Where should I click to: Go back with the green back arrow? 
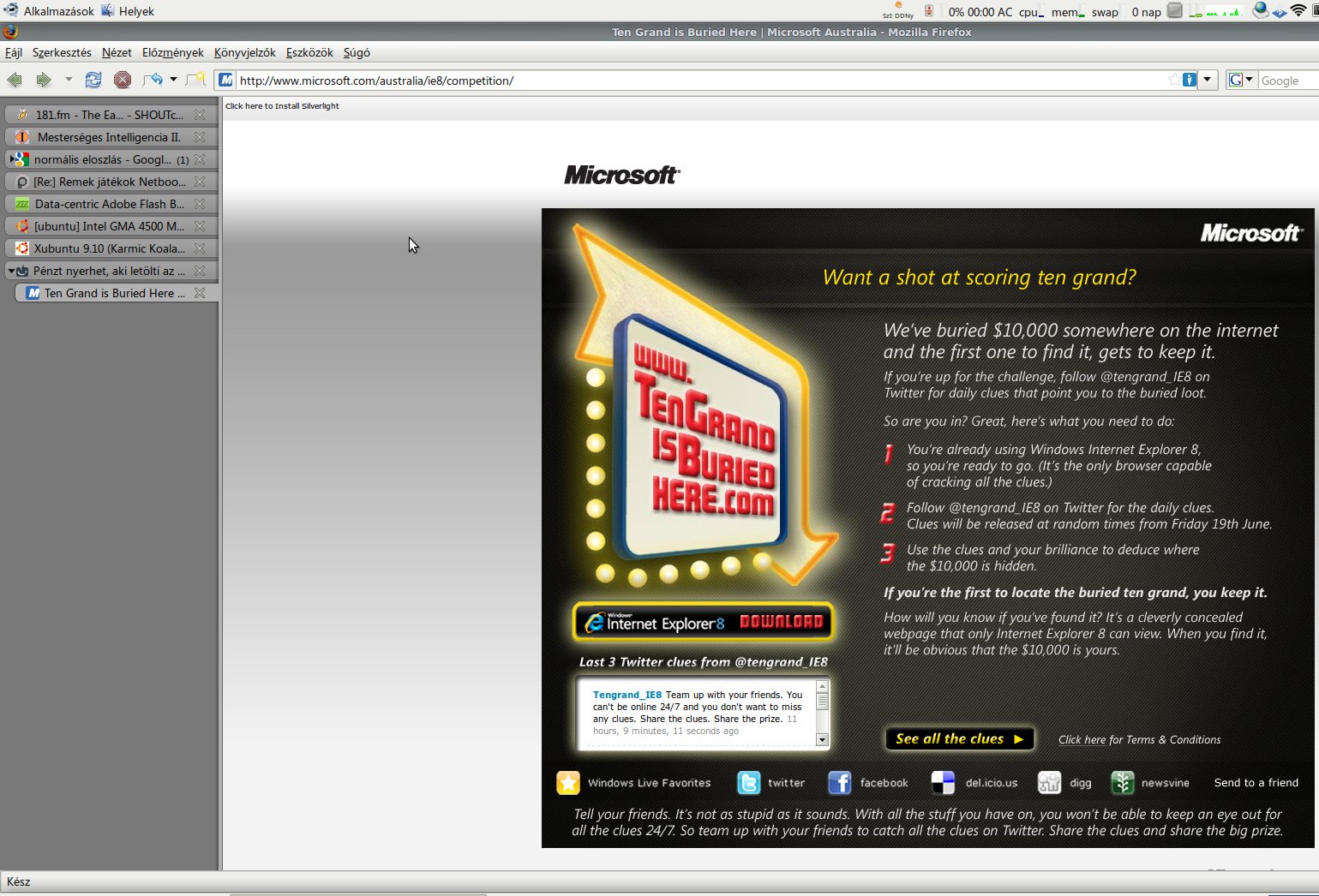[x=15, y=81]
